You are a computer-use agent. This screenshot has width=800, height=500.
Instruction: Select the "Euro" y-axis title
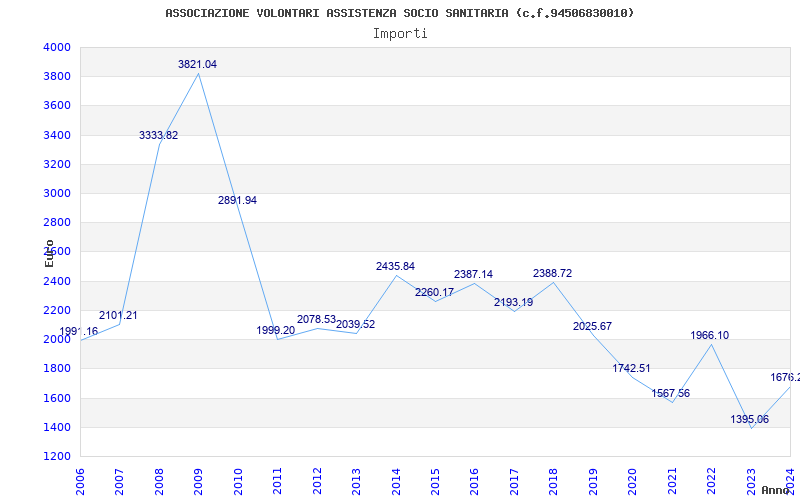(x=49, y=253)
